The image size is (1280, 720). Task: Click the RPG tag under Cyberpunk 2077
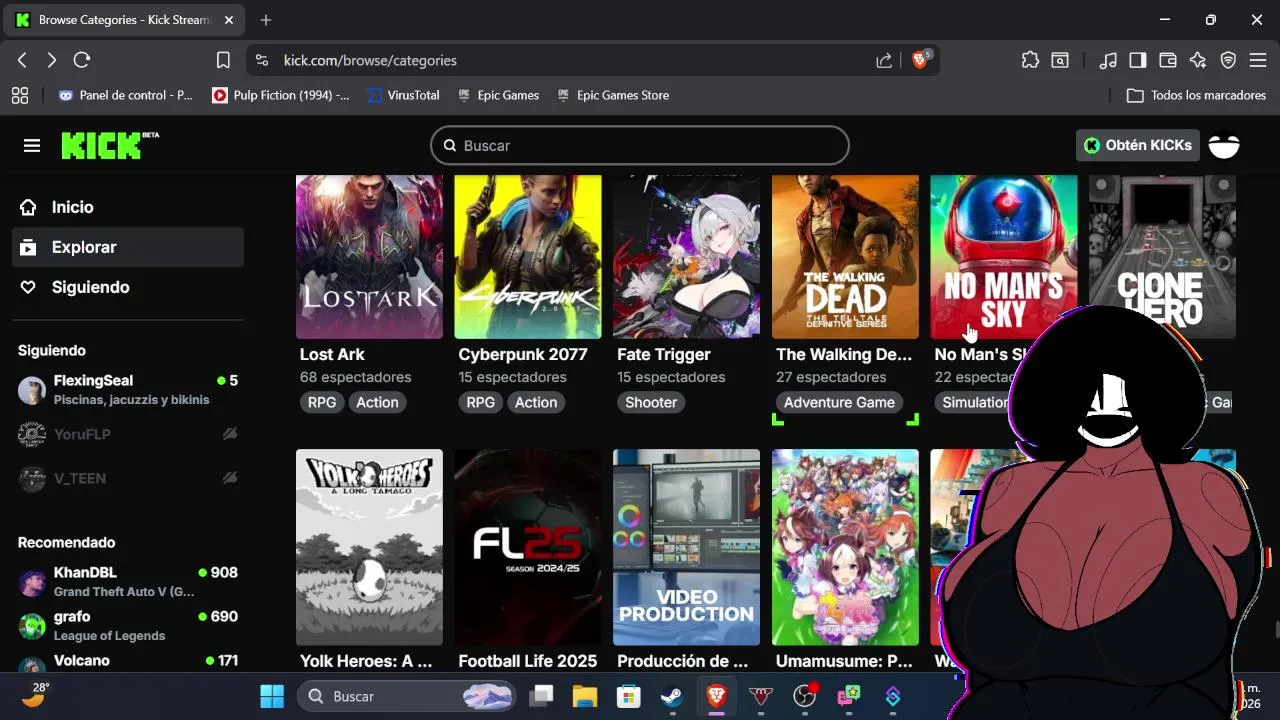[x=481, y=402]
